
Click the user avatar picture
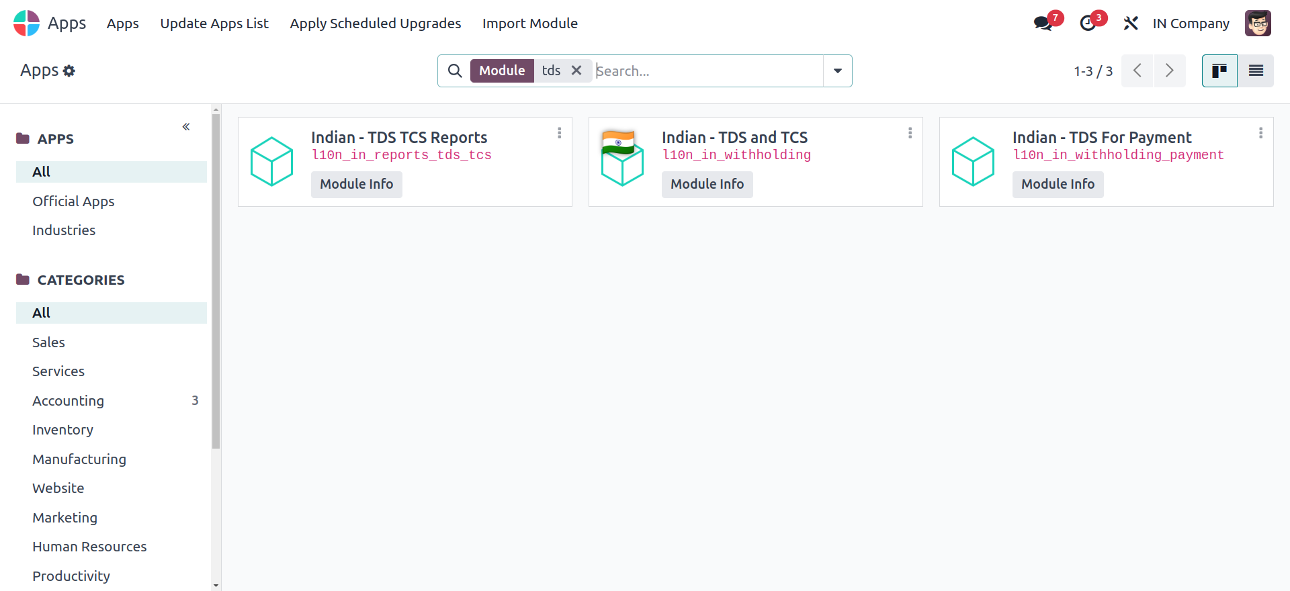tap(1258, 23)
